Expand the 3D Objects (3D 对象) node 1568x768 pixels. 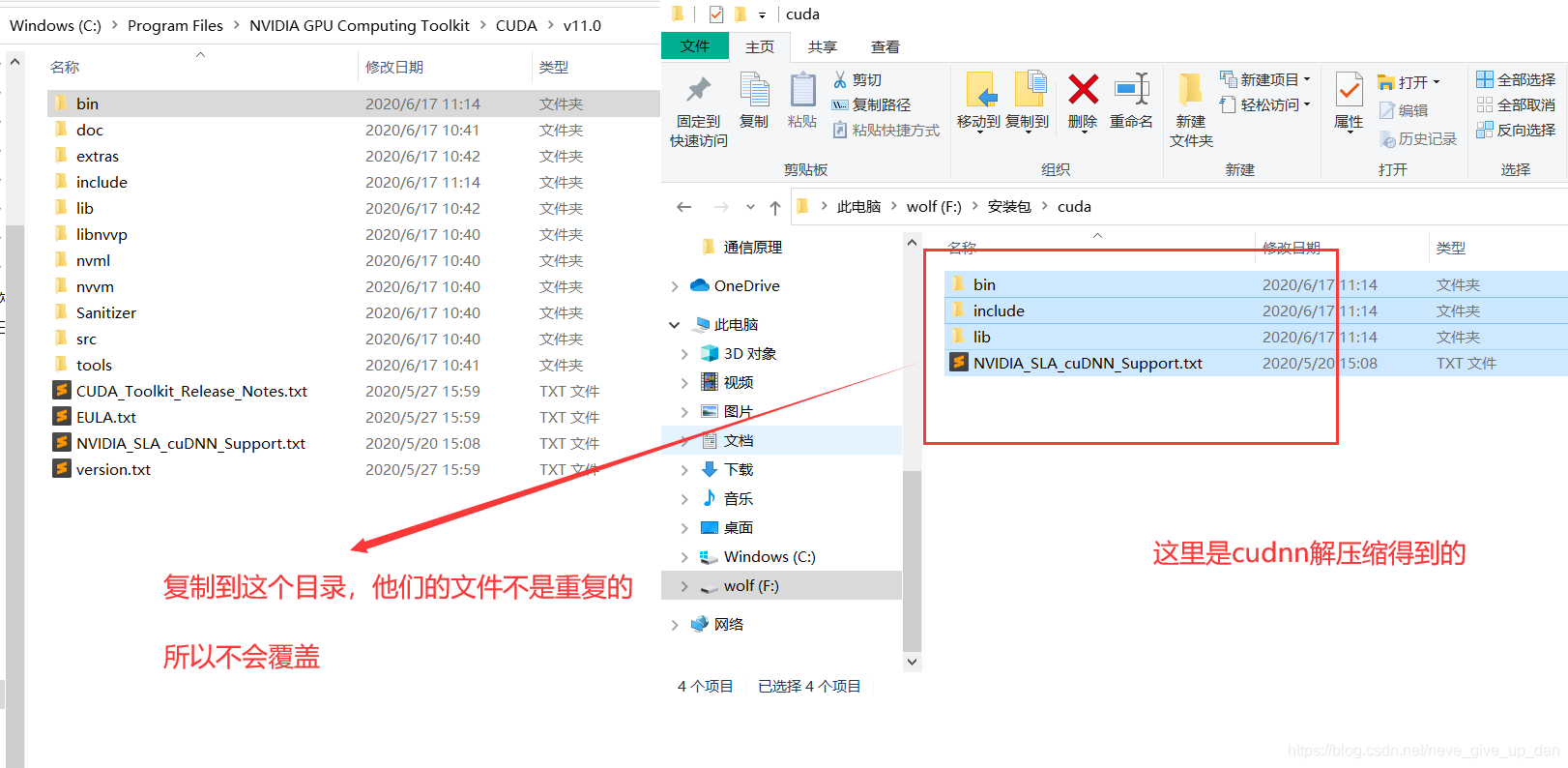tap(684, 354)
